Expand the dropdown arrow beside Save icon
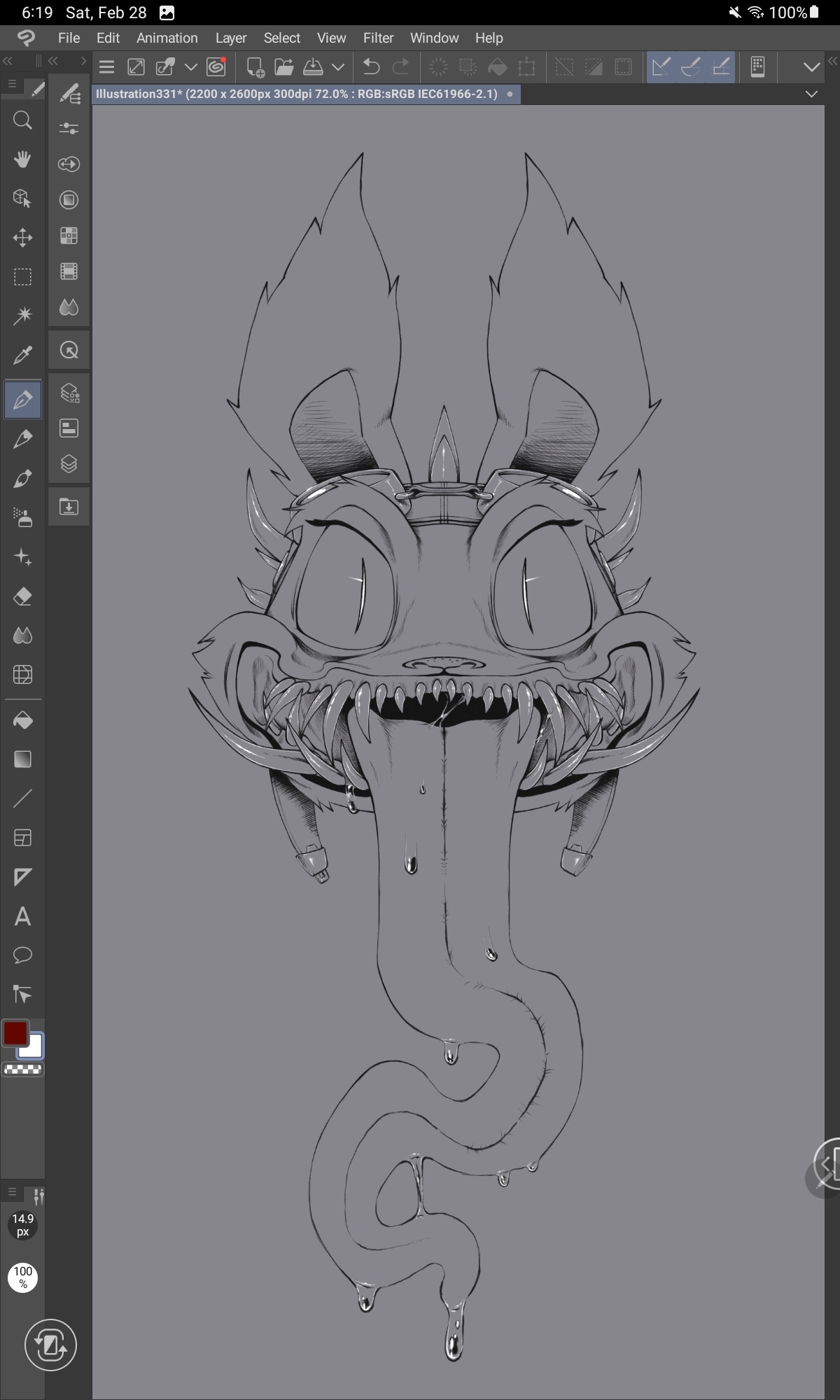This screenshot has width=840, height=1400. click(x=338, y=67)
